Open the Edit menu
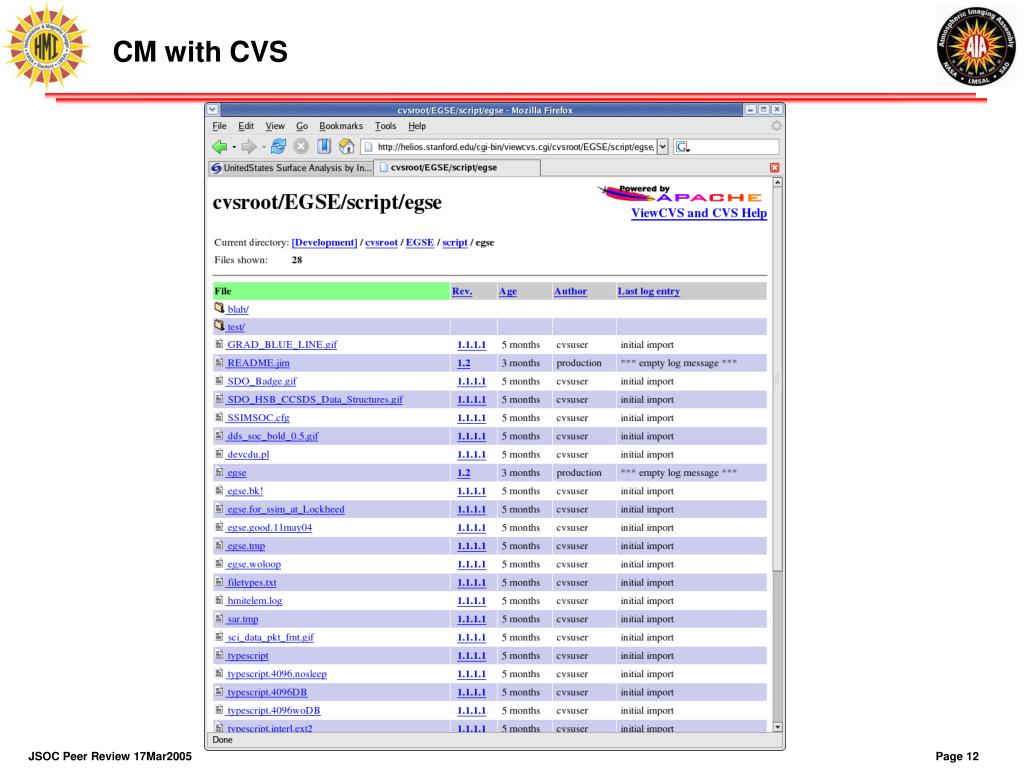The image size is (1024, 768). point(246,126)
